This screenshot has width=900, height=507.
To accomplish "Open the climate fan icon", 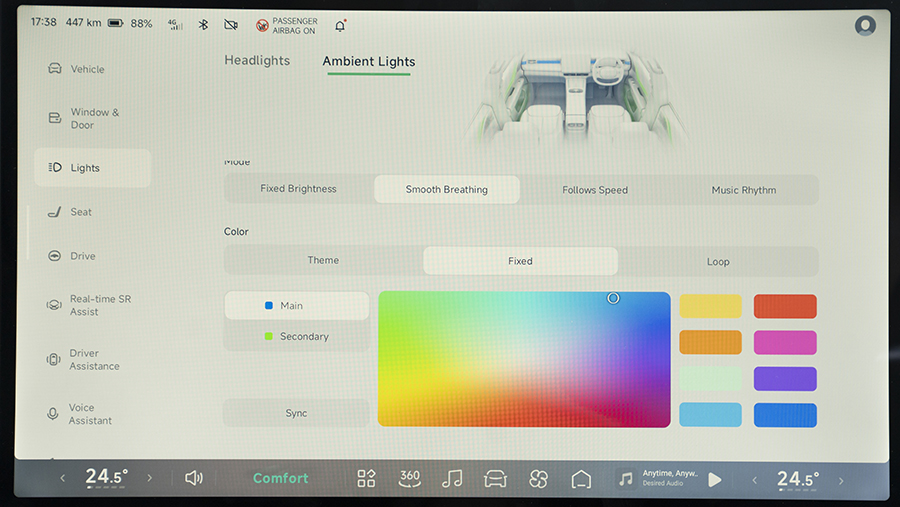I will coord(539,478).
